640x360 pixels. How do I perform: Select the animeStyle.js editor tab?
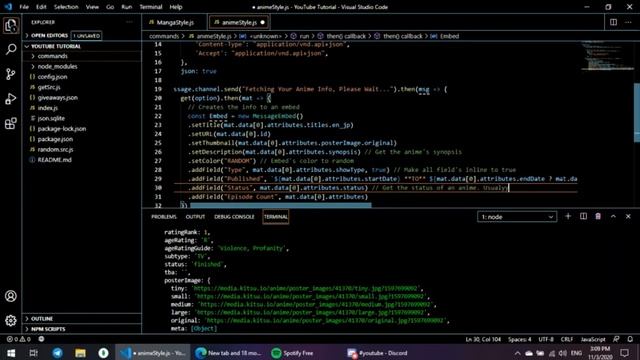(239, 22)
